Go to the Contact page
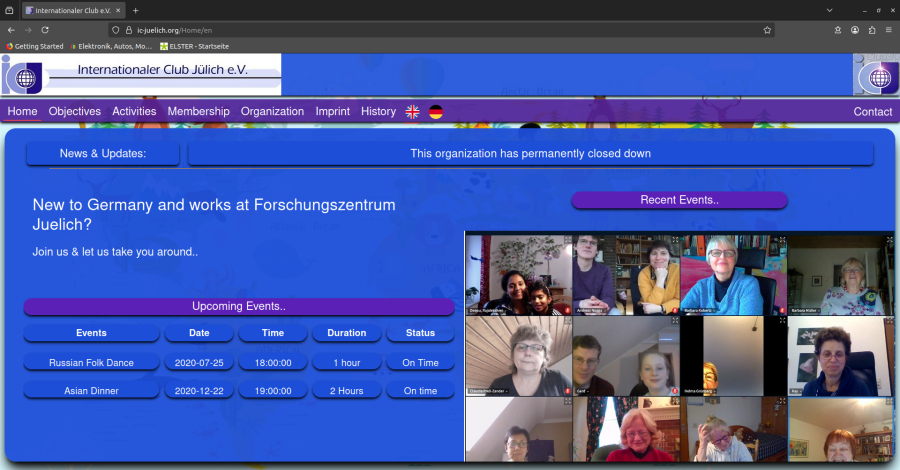 tap(872, 112)
